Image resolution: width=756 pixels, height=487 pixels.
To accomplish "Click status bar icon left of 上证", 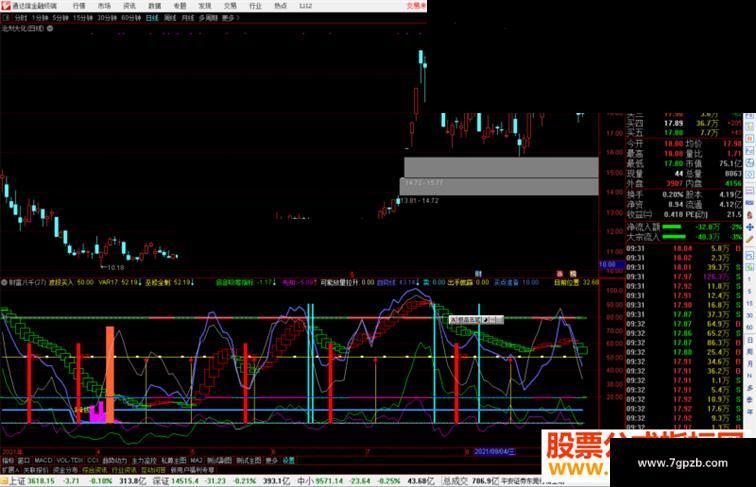I will coord(4,481).
